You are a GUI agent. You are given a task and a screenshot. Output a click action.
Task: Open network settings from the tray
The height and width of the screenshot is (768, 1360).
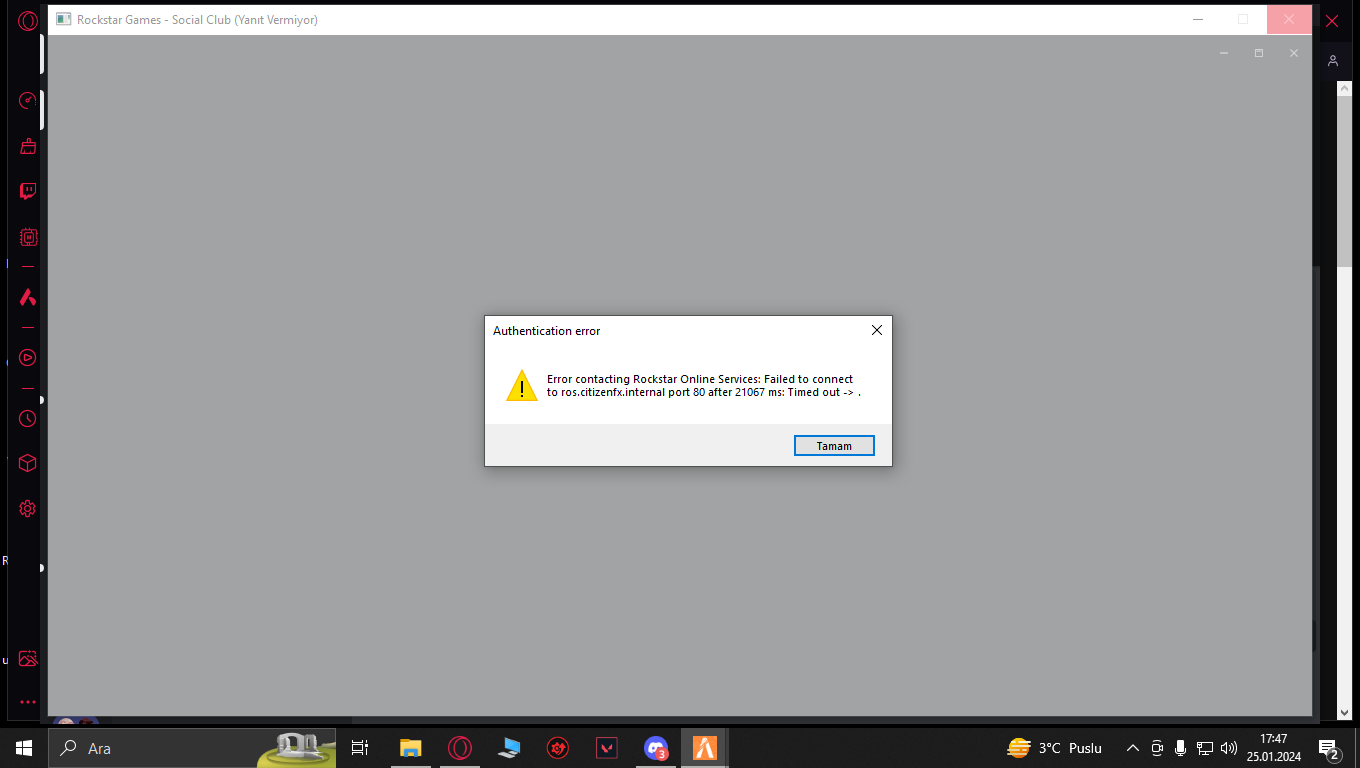click(x=1205, y=748)
